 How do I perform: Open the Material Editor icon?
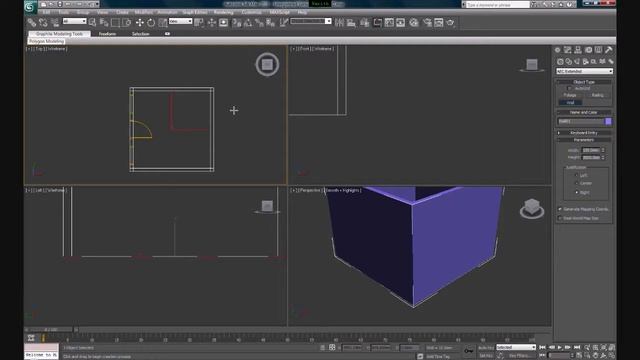pos(414,22)
